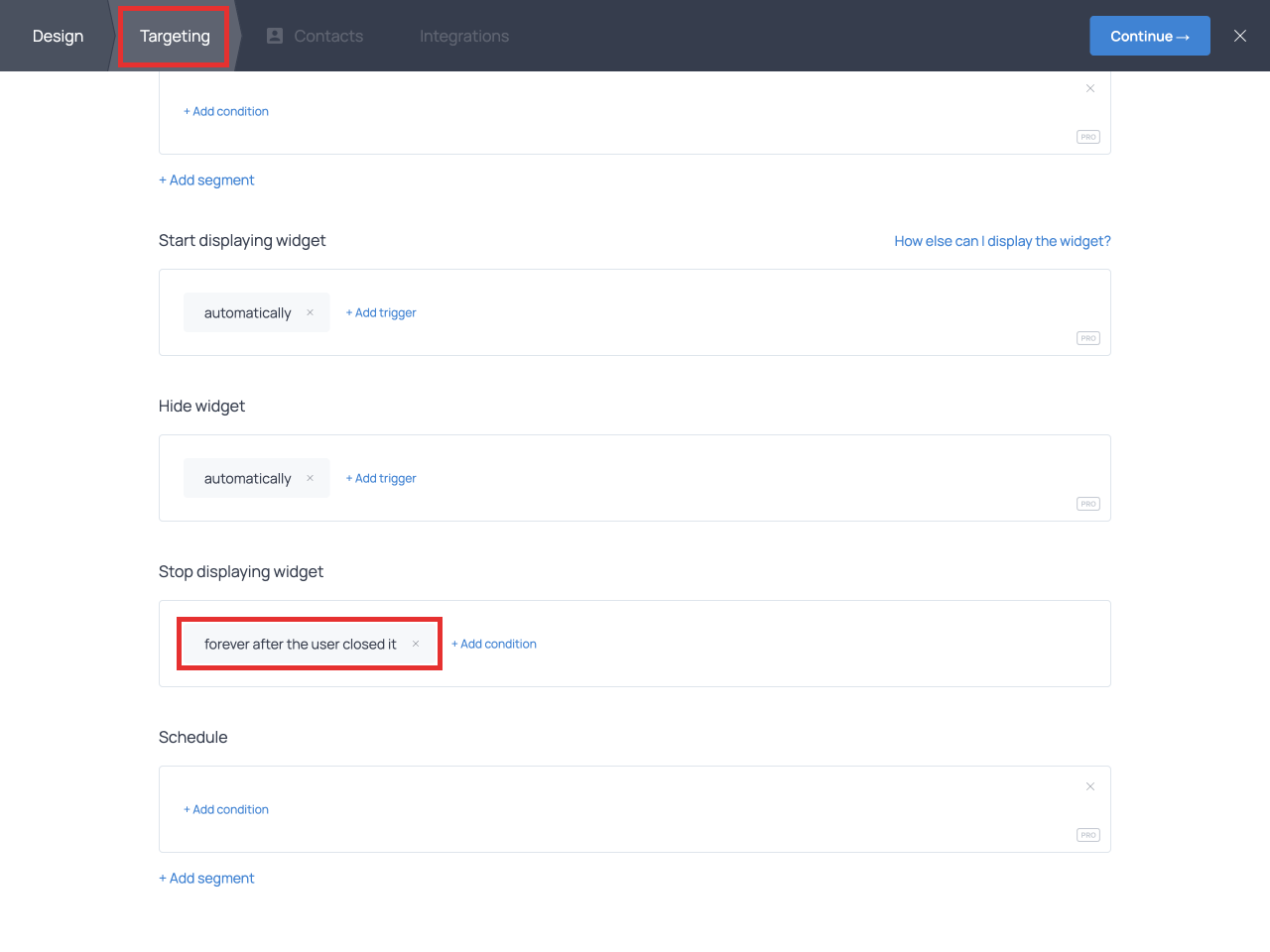This screenshot has height=952, width=1270.
Task: Switch to the Integrations step
Action: pyautogui.click(x=463, y=36)
